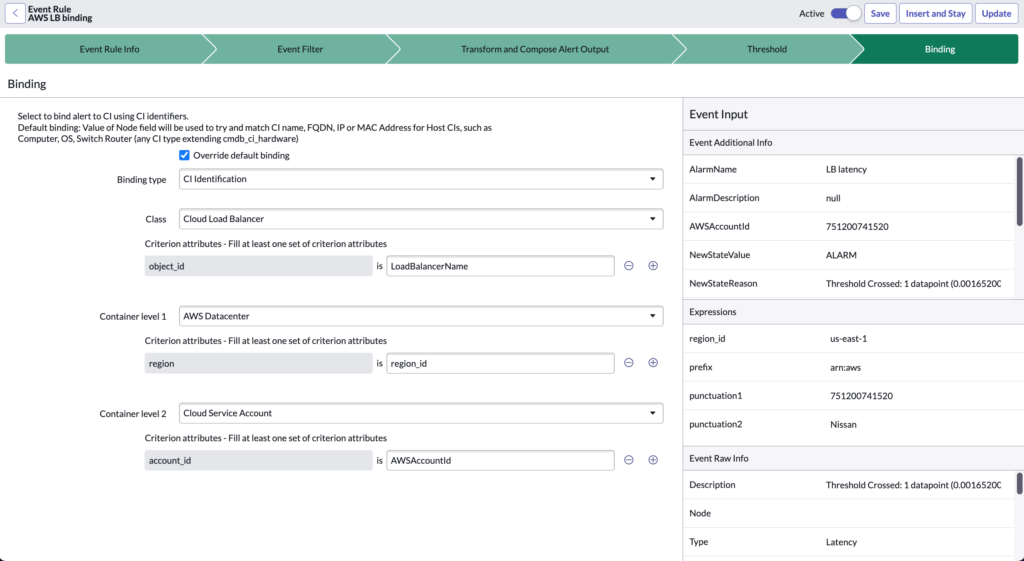Open Container level 2 Cloud Service Account dropdown

tap(421, 413)
